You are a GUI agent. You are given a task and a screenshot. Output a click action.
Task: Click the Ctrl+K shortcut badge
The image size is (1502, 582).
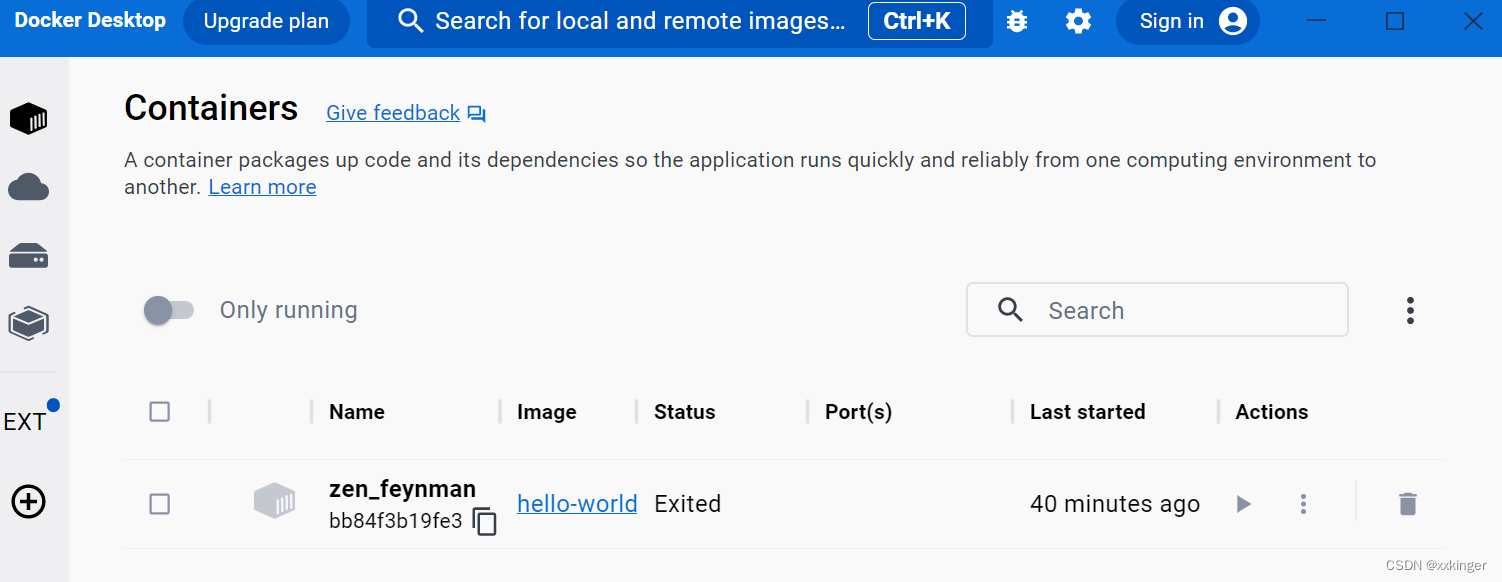[x=917, y=21]
